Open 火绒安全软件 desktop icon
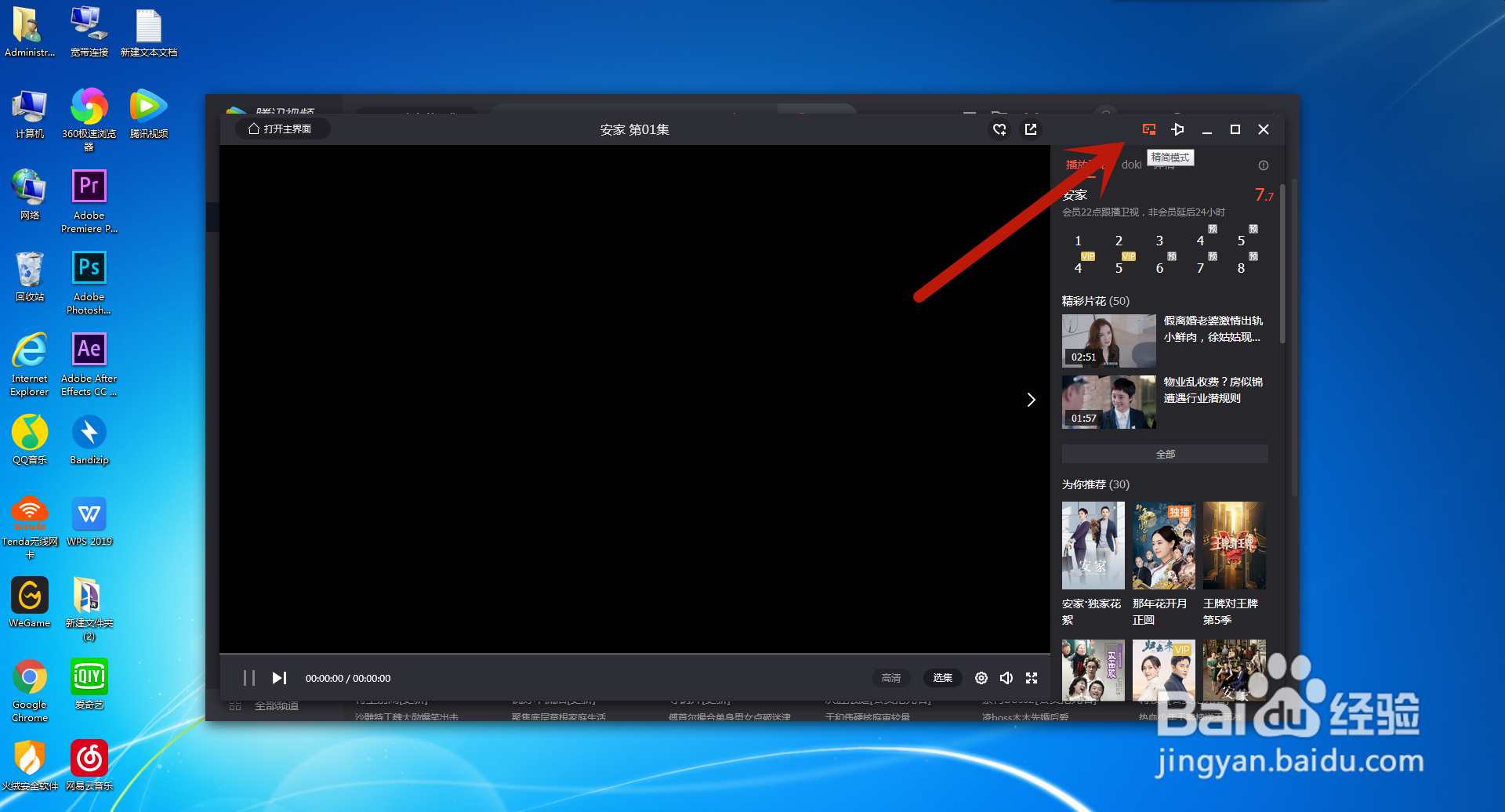This screenshot has height=812, width=1505. click(x=30, y=766)
